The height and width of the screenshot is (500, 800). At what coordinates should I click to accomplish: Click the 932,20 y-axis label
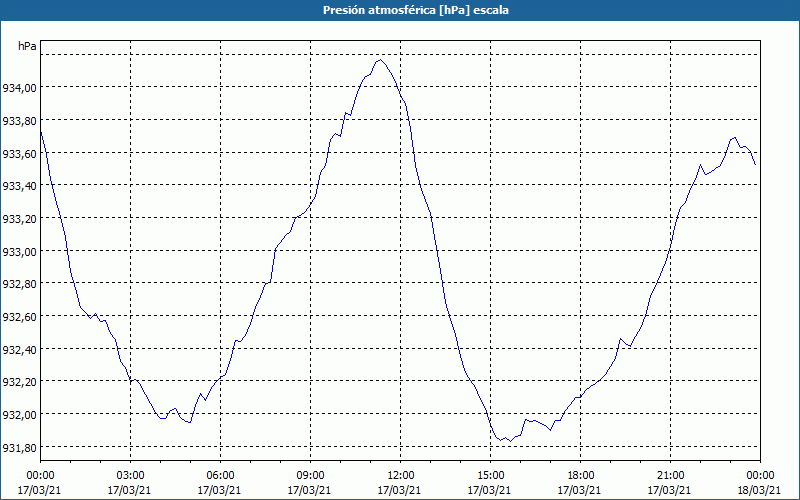click(x=19, y=382)
